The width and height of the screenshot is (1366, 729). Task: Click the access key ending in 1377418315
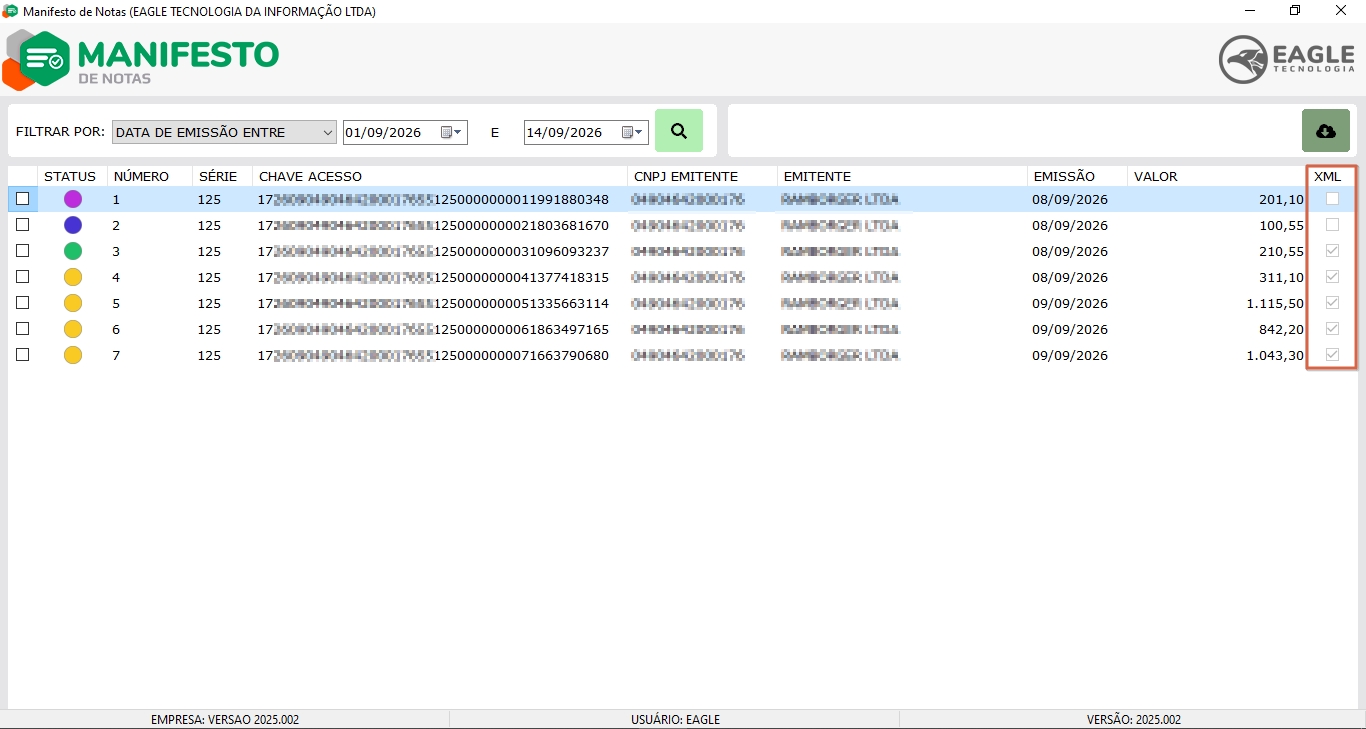(434, 277)
